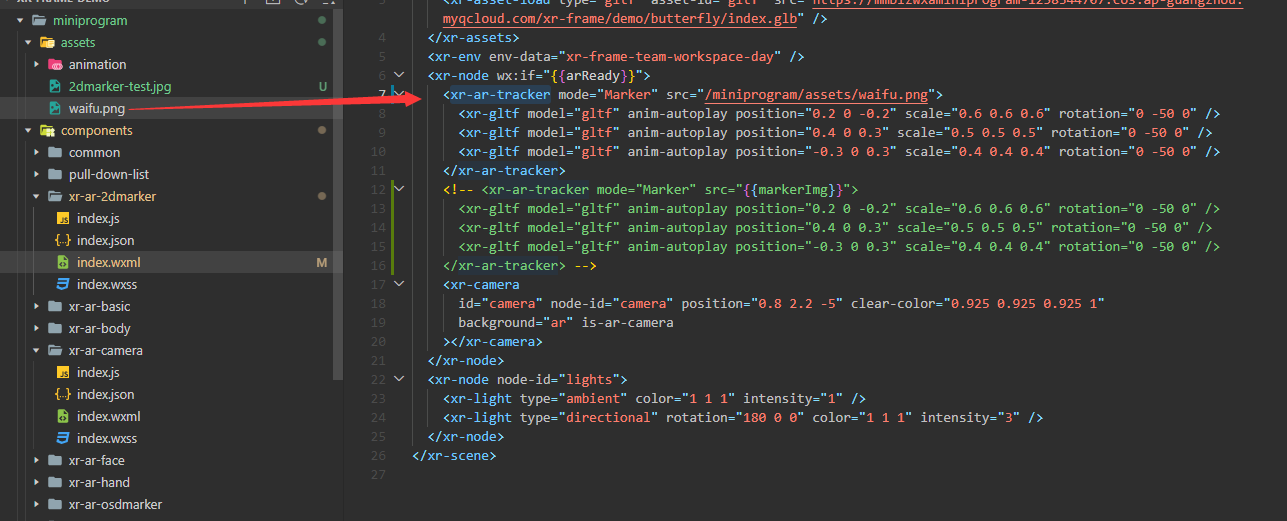1287x521 pixels.
Task: Click the JS icon of index.js in xr-ar-2dmarker
Action: click(x=63, y=218)
